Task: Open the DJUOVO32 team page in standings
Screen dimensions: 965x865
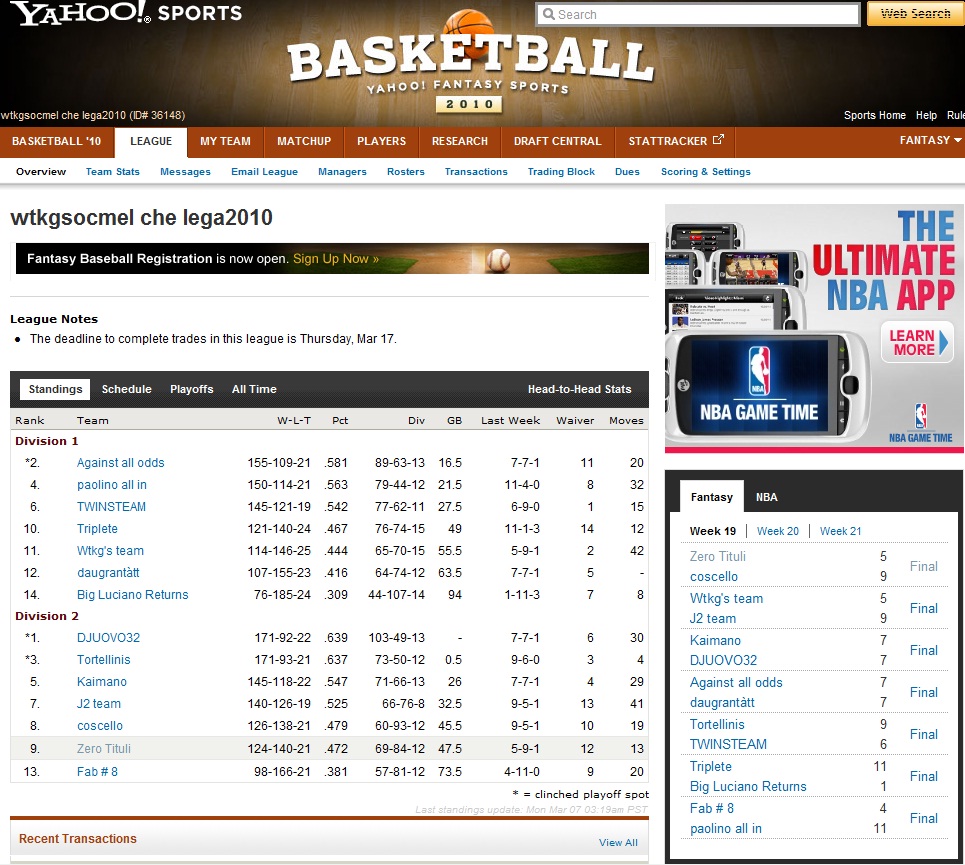Action: point(108,638)
